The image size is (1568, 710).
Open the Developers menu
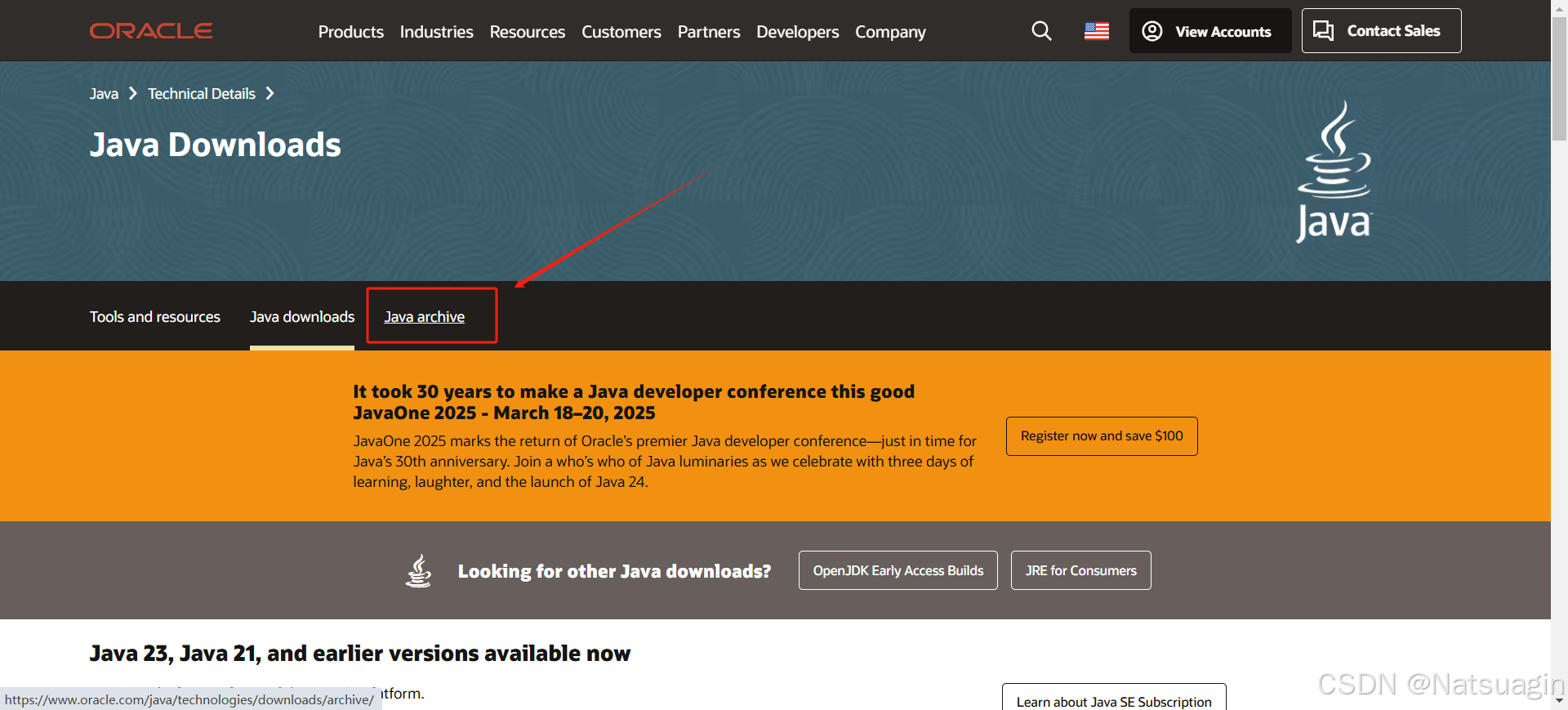[798, 32]
